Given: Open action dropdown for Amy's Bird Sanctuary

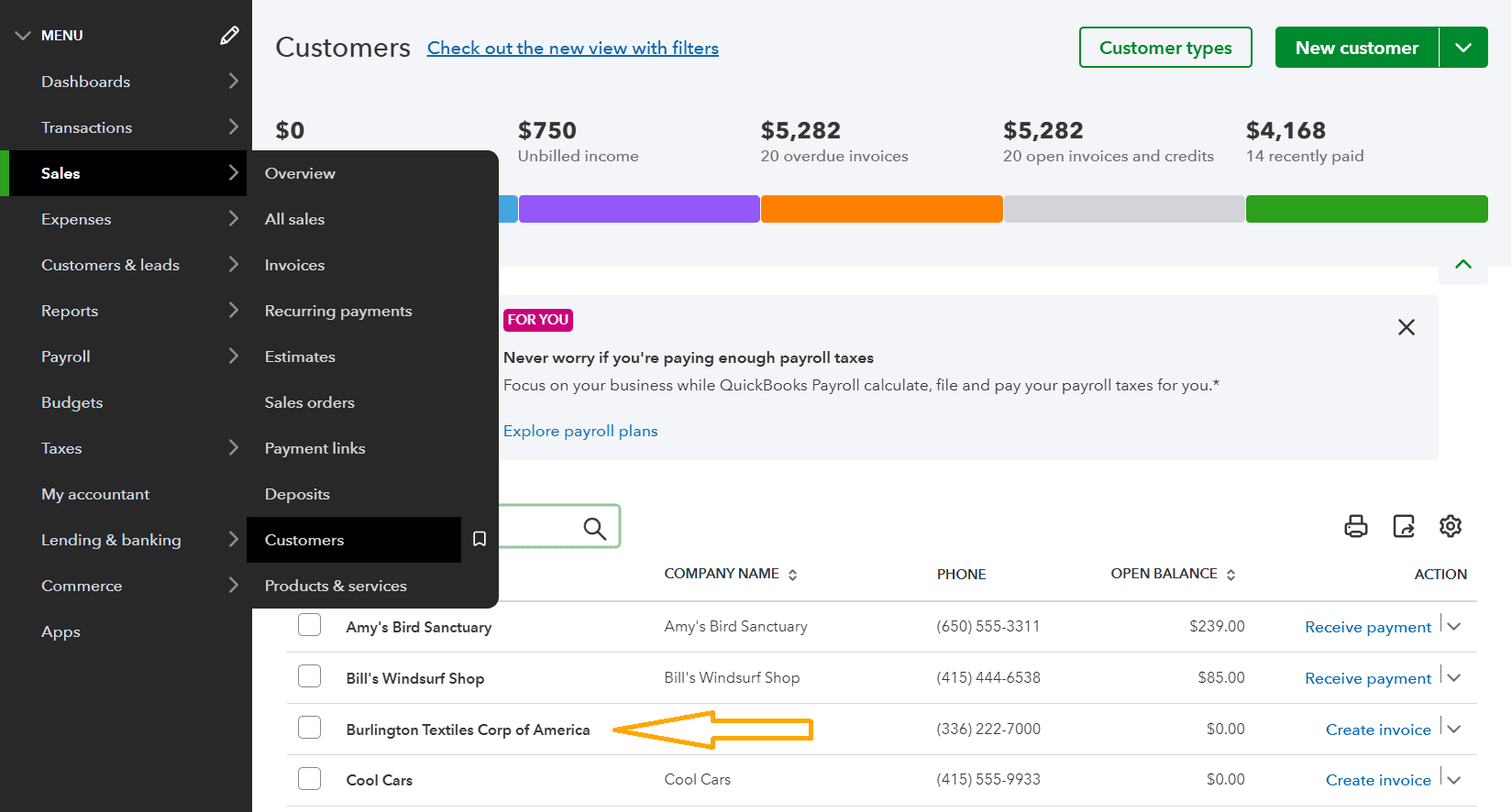Looking at the screenshot, I should pos(1454,626).
